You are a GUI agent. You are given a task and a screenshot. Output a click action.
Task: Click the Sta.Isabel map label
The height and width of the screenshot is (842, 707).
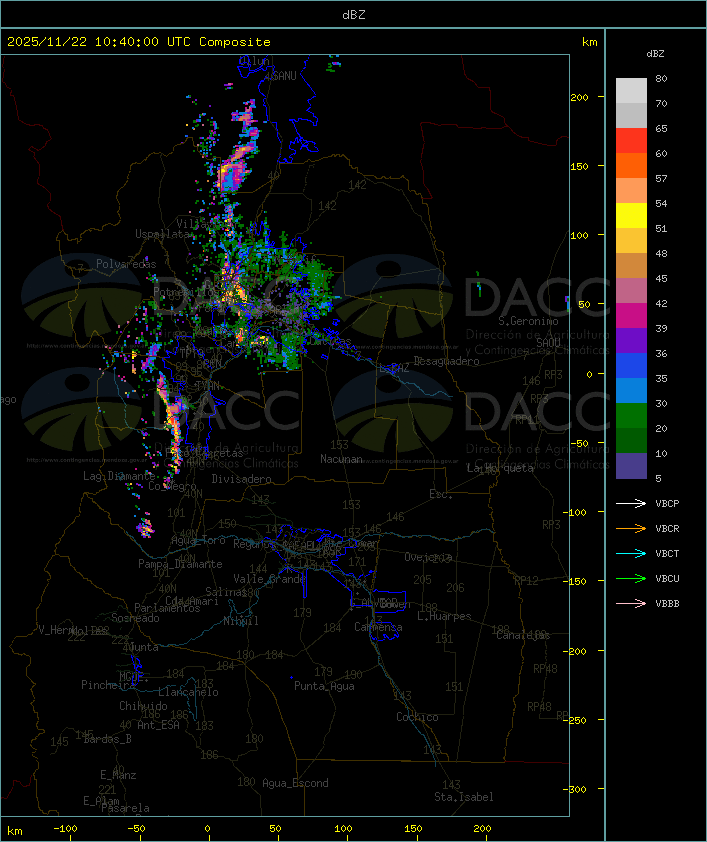click(464, 797)
